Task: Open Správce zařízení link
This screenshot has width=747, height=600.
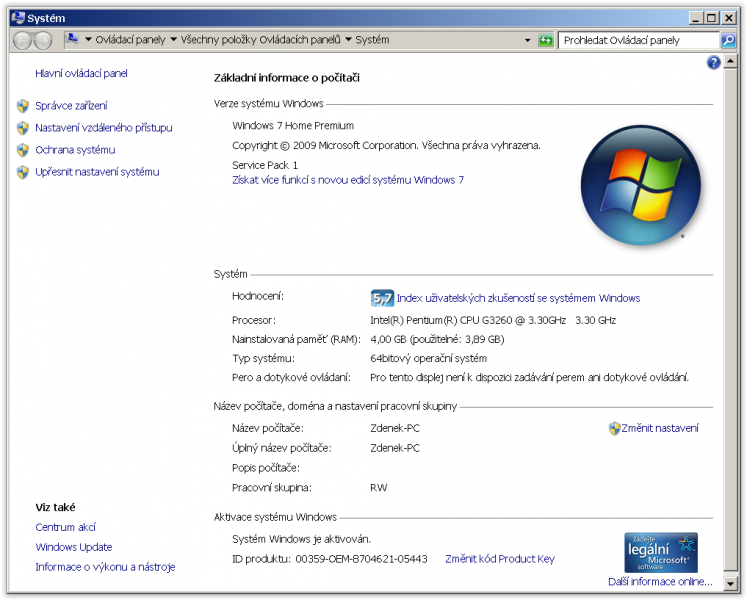Action: coord(71,106)
